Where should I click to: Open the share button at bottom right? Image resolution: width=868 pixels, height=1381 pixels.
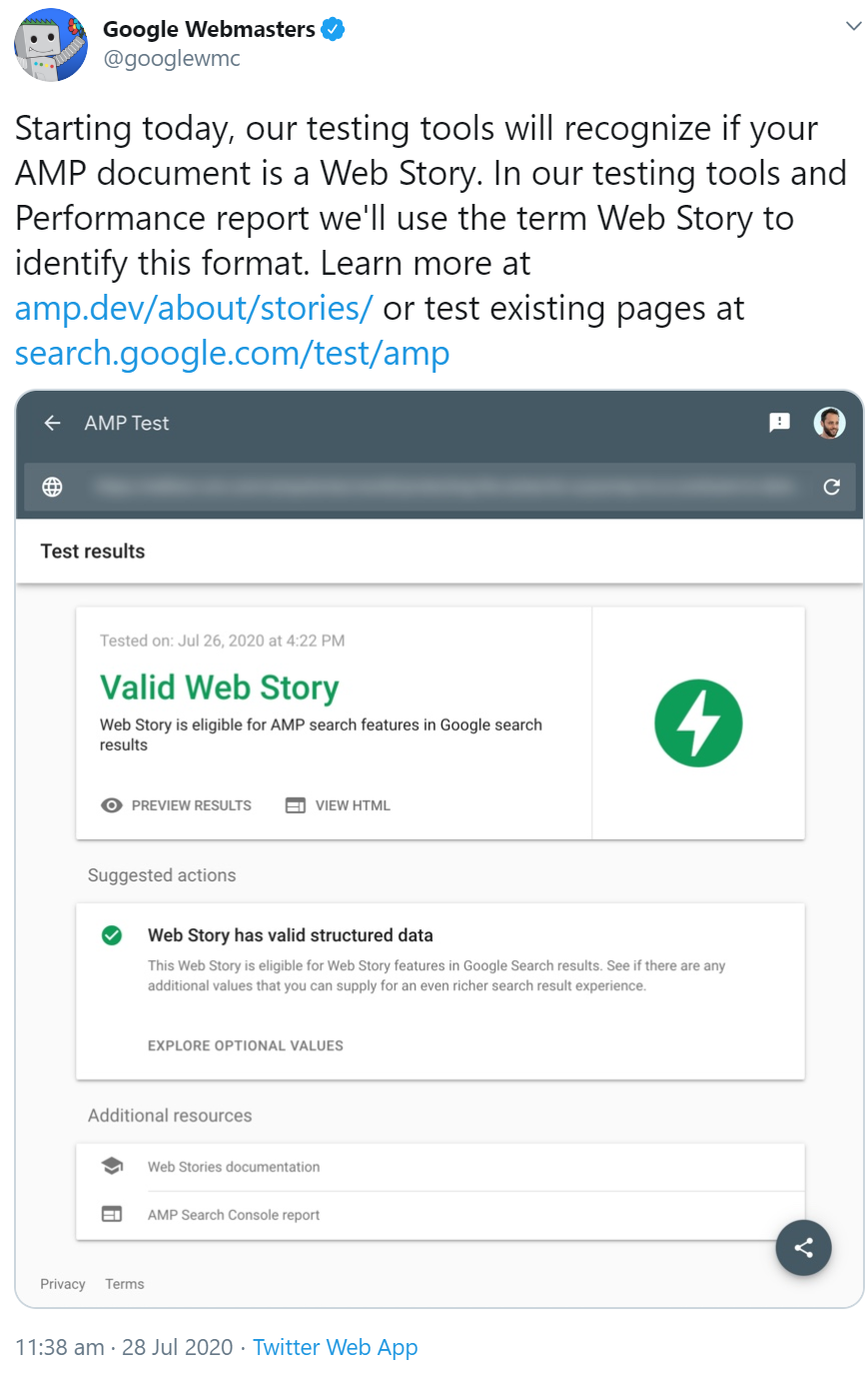click(803, 1247)
